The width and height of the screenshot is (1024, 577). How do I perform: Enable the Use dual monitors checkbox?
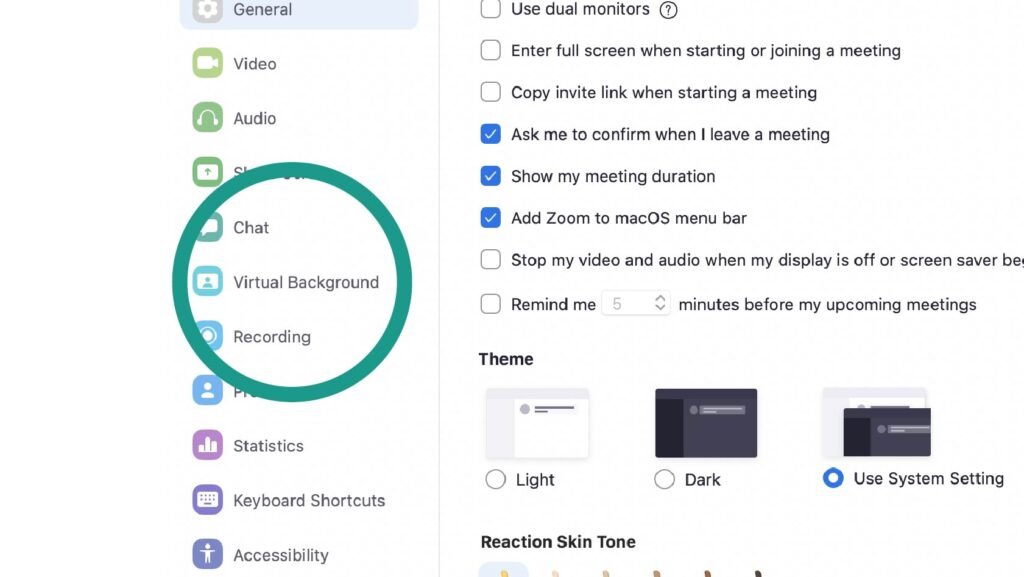tap(490, 10)
